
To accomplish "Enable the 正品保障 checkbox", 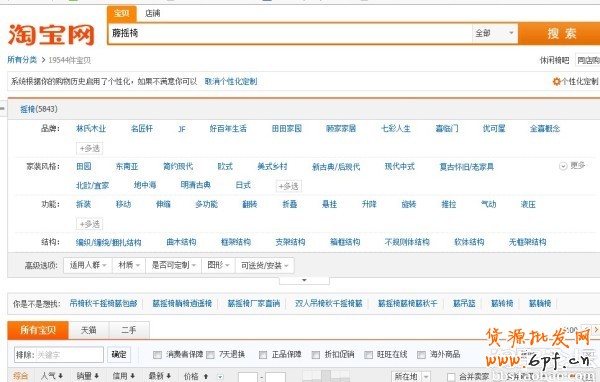I will click(262, 355).
